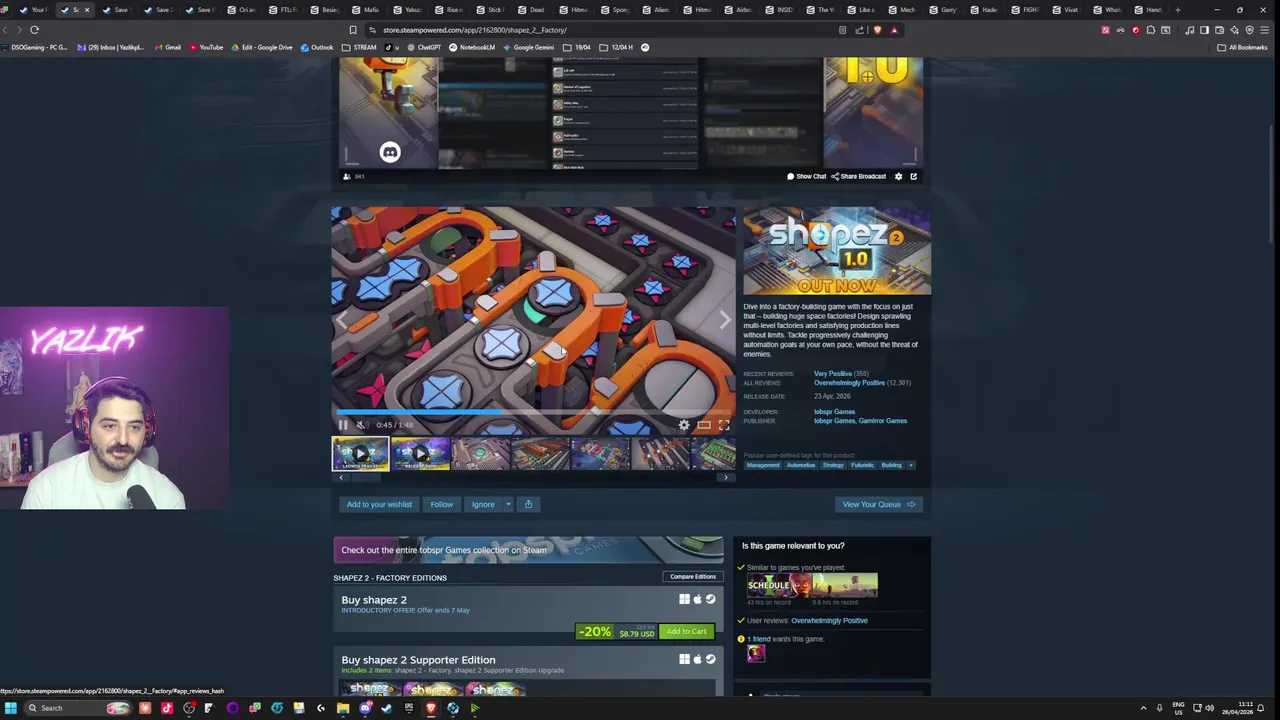Open friend avatar who wants this game
1280x720 pixels.
[x=755, y=653]
